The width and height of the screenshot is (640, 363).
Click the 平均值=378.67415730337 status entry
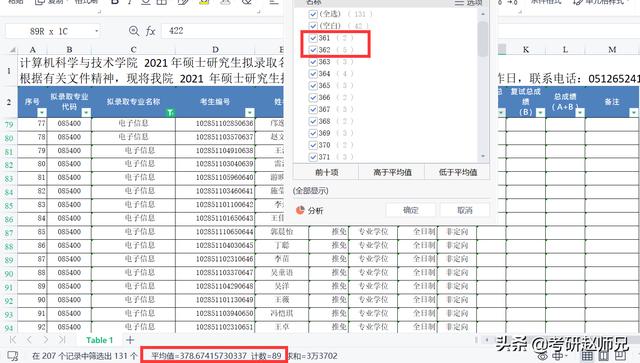click(x=199, y=356)
